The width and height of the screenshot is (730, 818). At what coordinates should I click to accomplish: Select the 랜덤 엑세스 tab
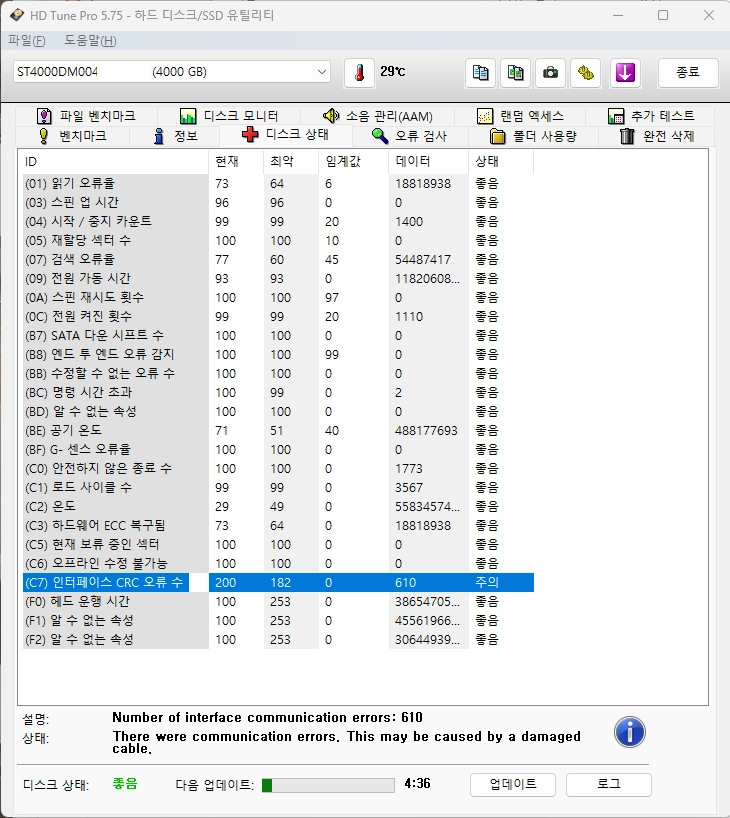pos(520,116)
